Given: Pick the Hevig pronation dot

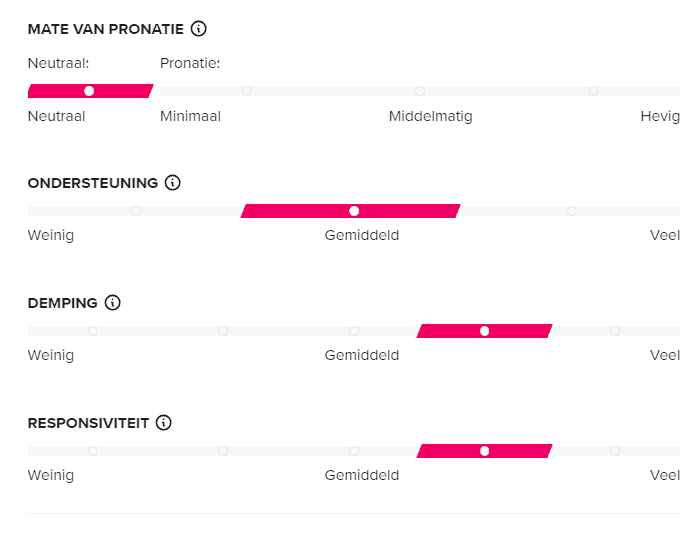Looking at the screenshot, I should (593, 91).
